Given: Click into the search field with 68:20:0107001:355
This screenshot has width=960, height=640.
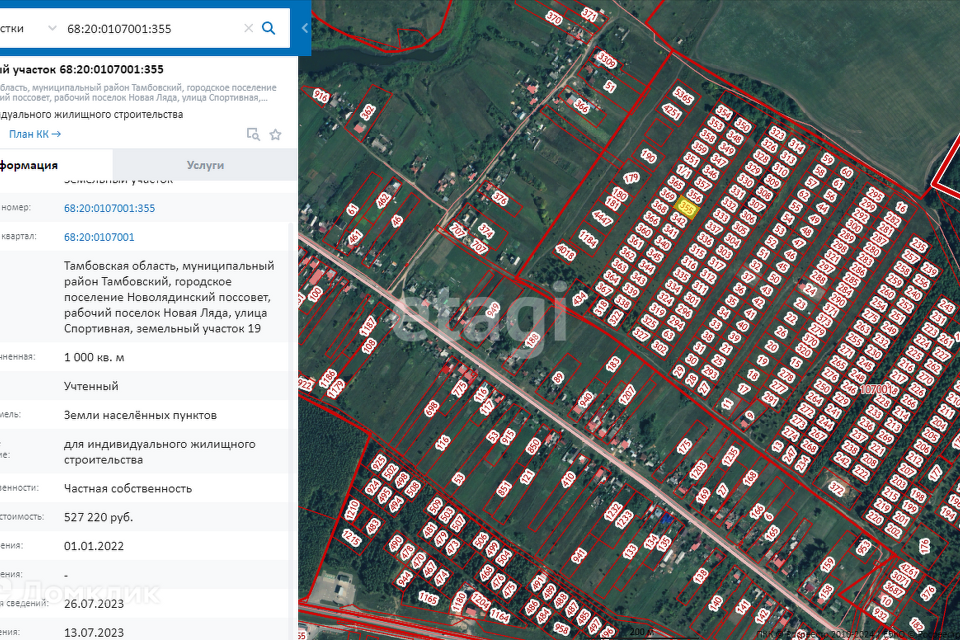Looking at the screenshot, I should (150, 29).
